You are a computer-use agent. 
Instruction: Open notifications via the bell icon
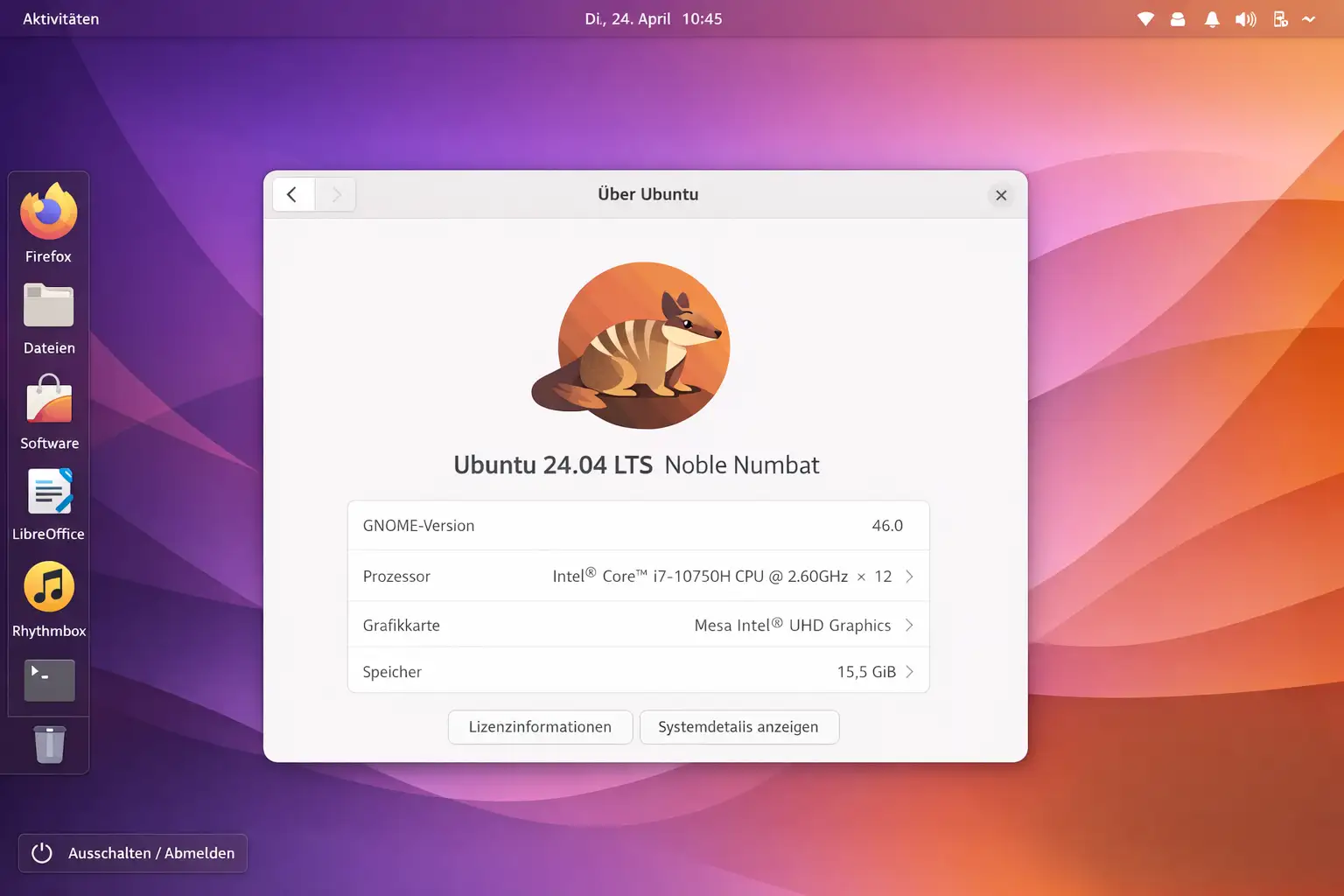[1212, 18]
